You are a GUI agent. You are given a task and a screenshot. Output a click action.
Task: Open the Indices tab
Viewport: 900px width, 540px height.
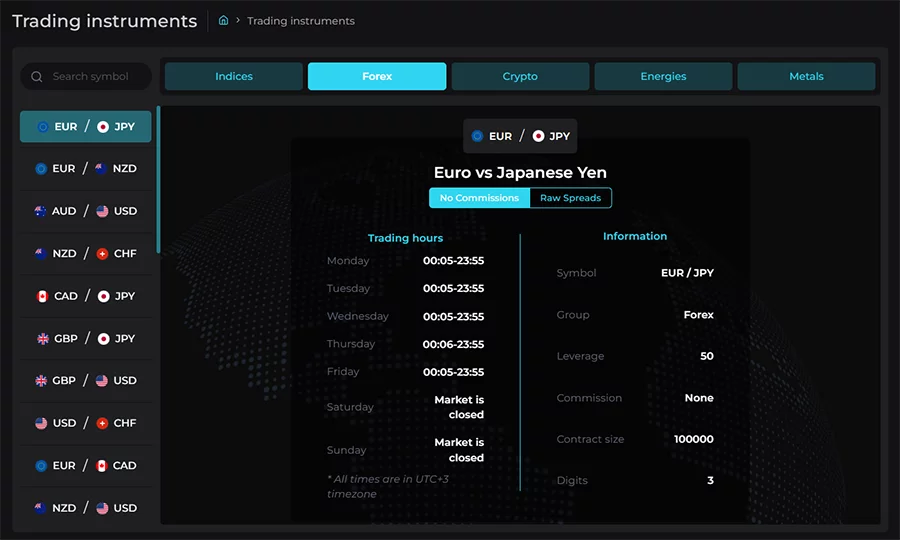[x=234, y=76]
